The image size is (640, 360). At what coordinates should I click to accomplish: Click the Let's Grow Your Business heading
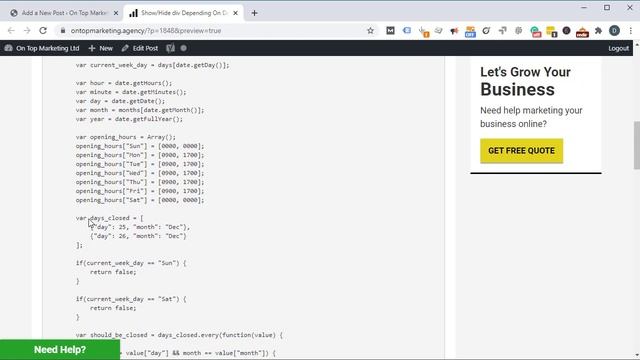click(525, 81)
